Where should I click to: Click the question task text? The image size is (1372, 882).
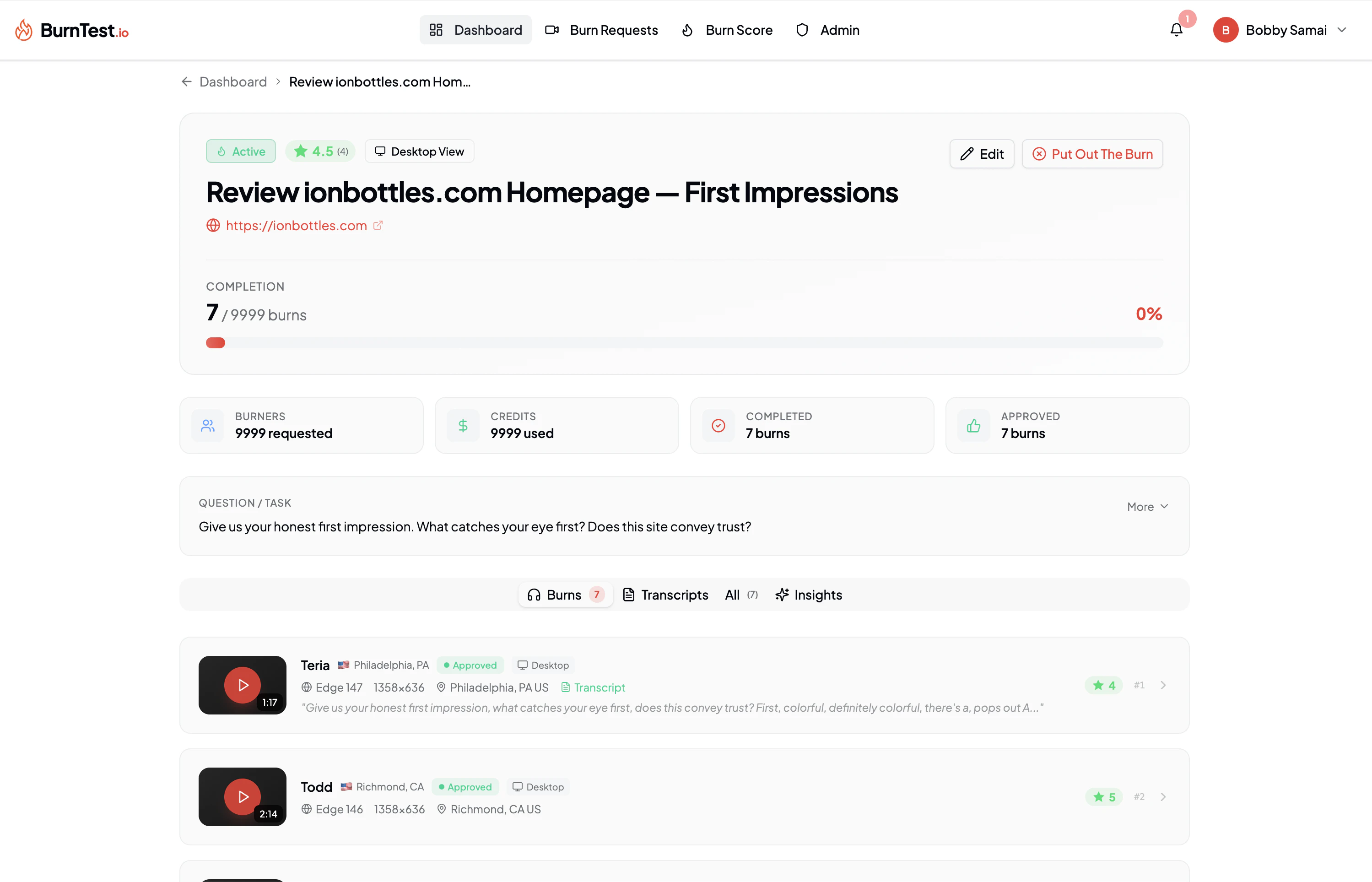pos(475,526)
